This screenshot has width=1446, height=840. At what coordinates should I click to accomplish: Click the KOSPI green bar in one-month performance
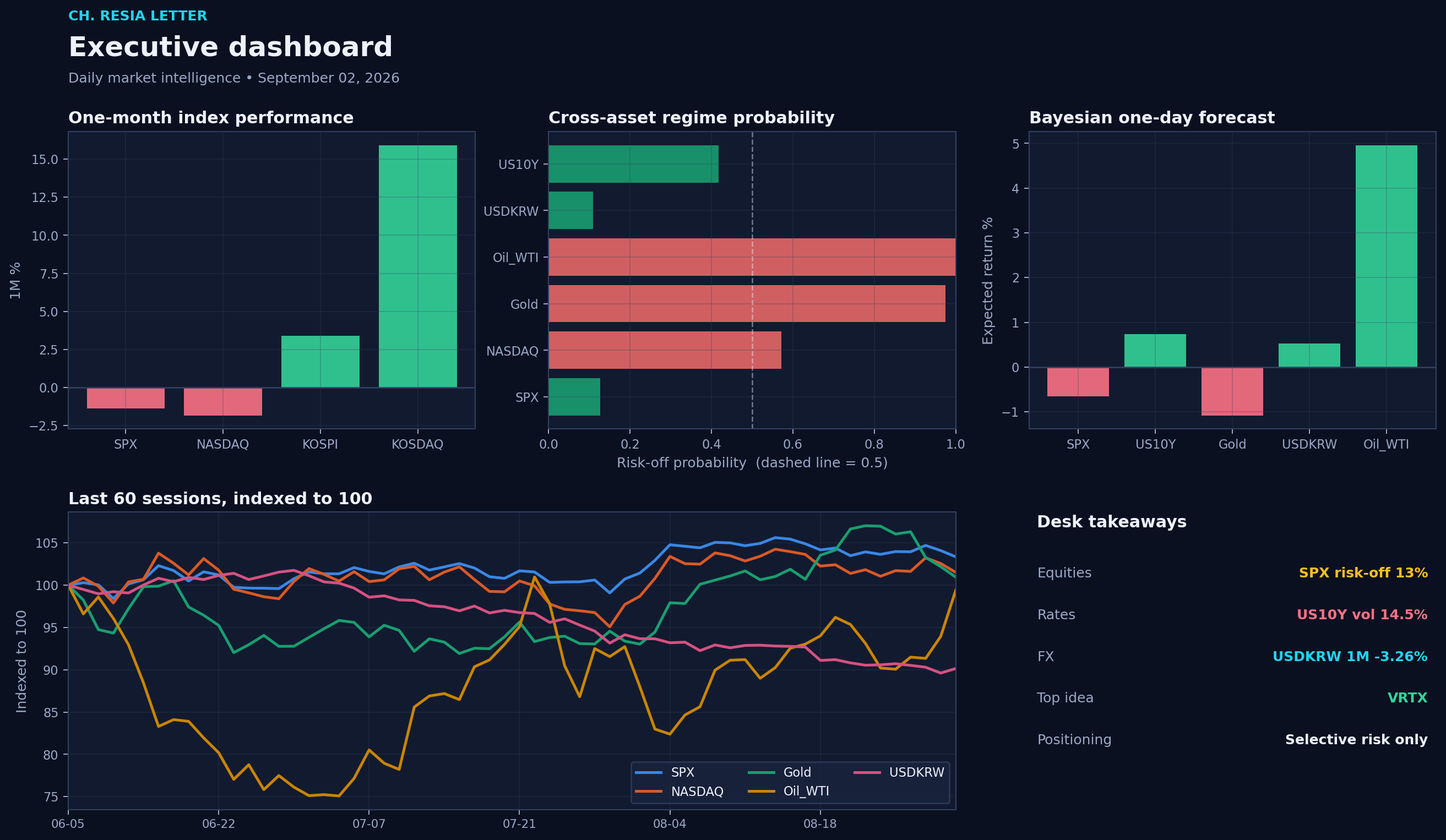320,362
